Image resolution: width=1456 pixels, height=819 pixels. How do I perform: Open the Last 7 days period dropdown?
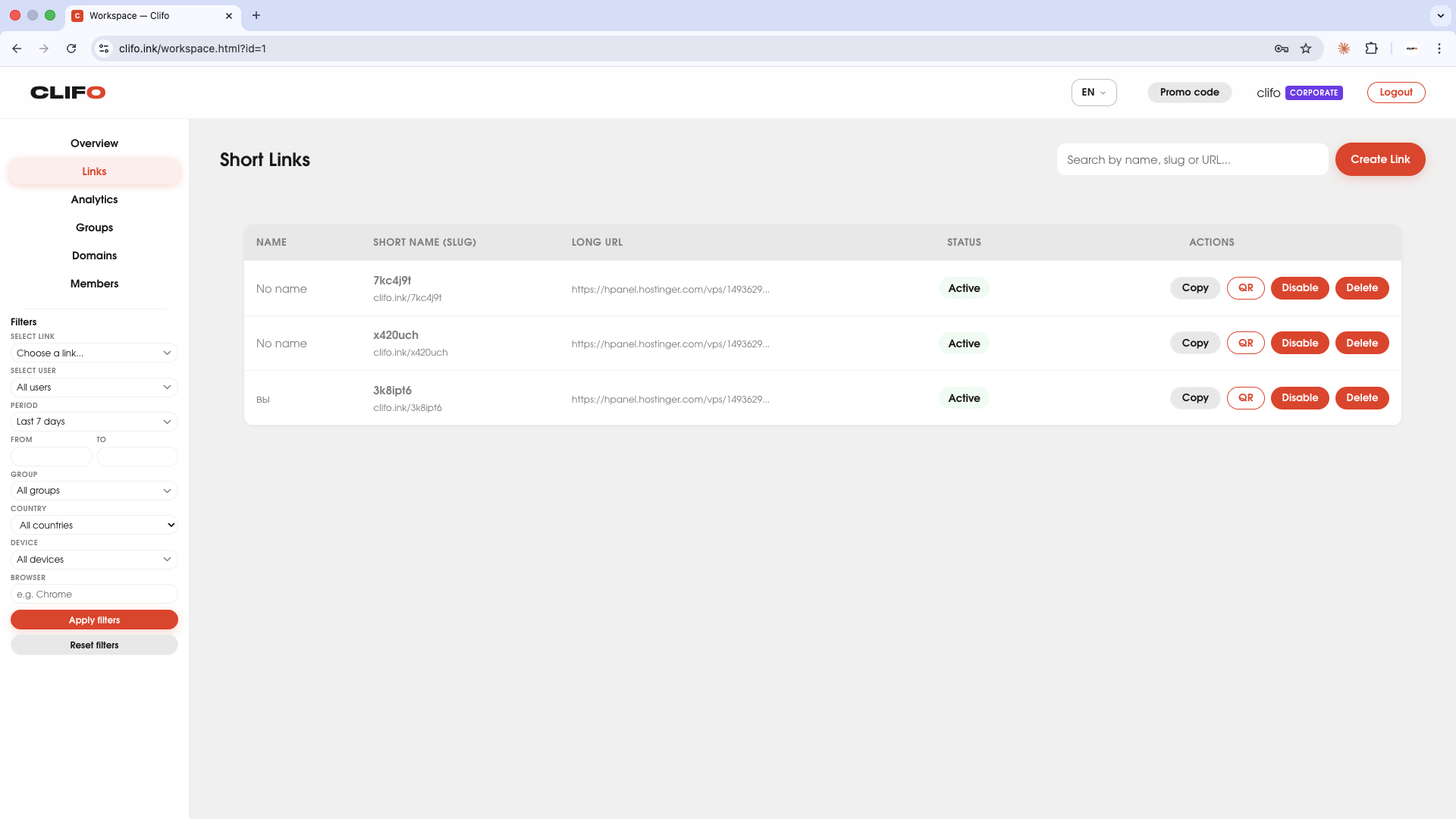(94, 422)
